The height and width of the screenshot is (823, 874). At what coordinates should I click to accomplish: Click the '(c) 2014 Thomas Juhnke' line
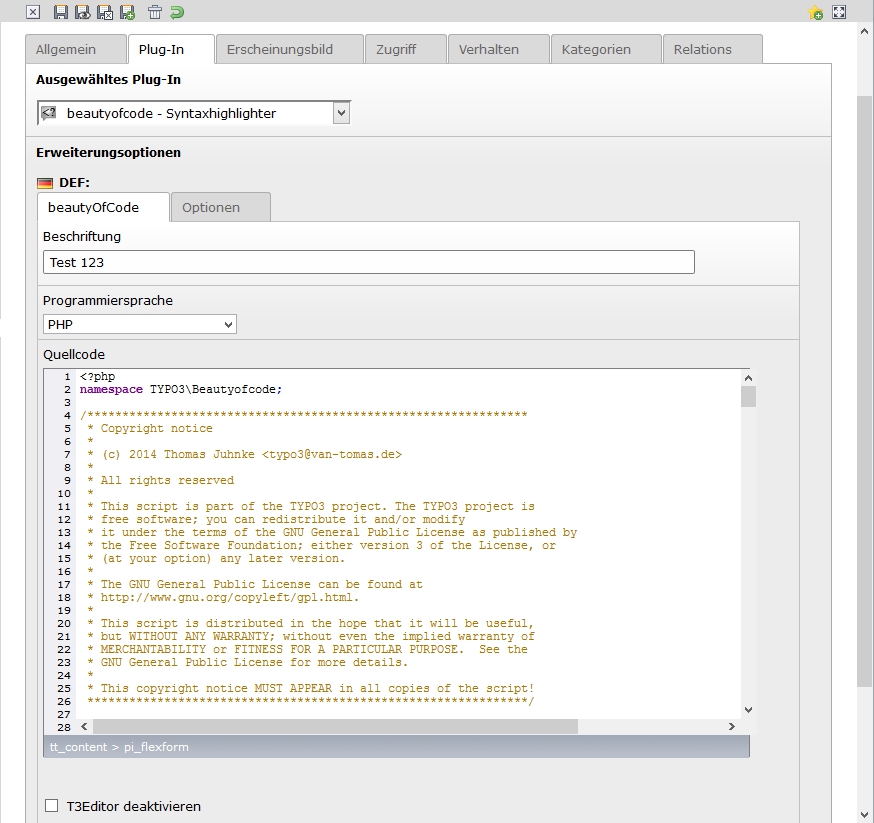click(245, 455)
